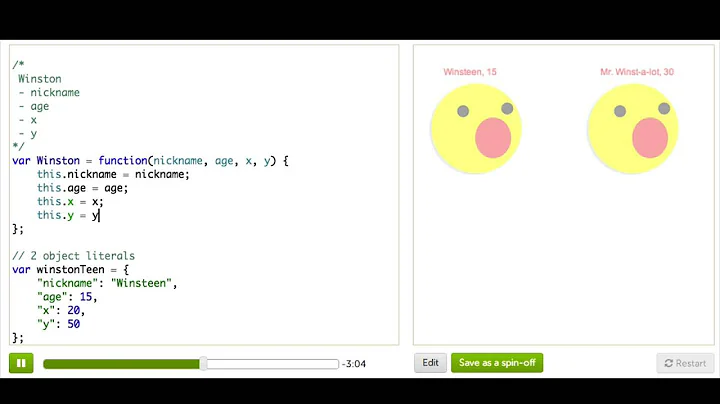Image resolution: width=720 pixels, height=404 pixels.
Task: Click the "y": 50 line
Action: pyautogui.click(x=58, y=324)
